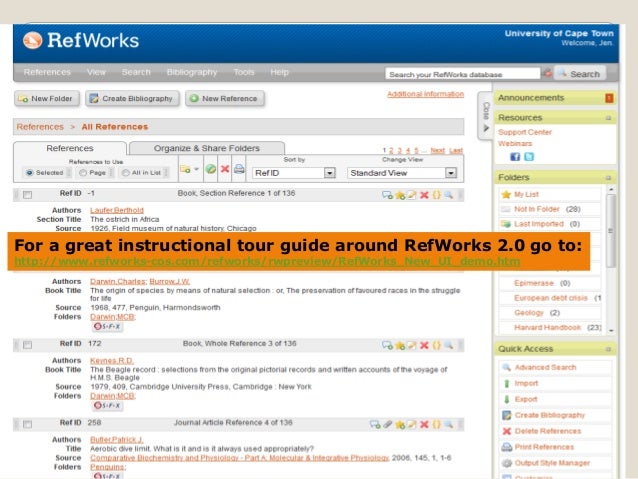
Task: Open the References menu
Action: tap(47, 72)
